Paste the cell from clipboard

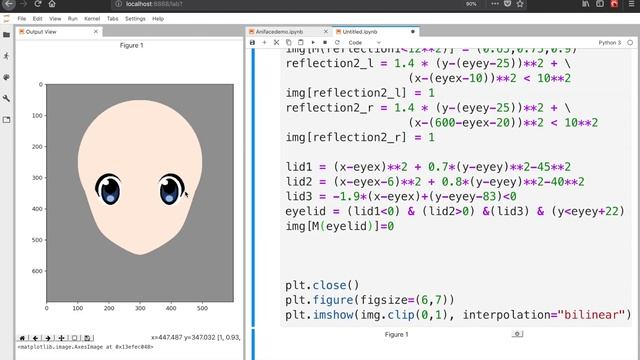coord(301,42)
